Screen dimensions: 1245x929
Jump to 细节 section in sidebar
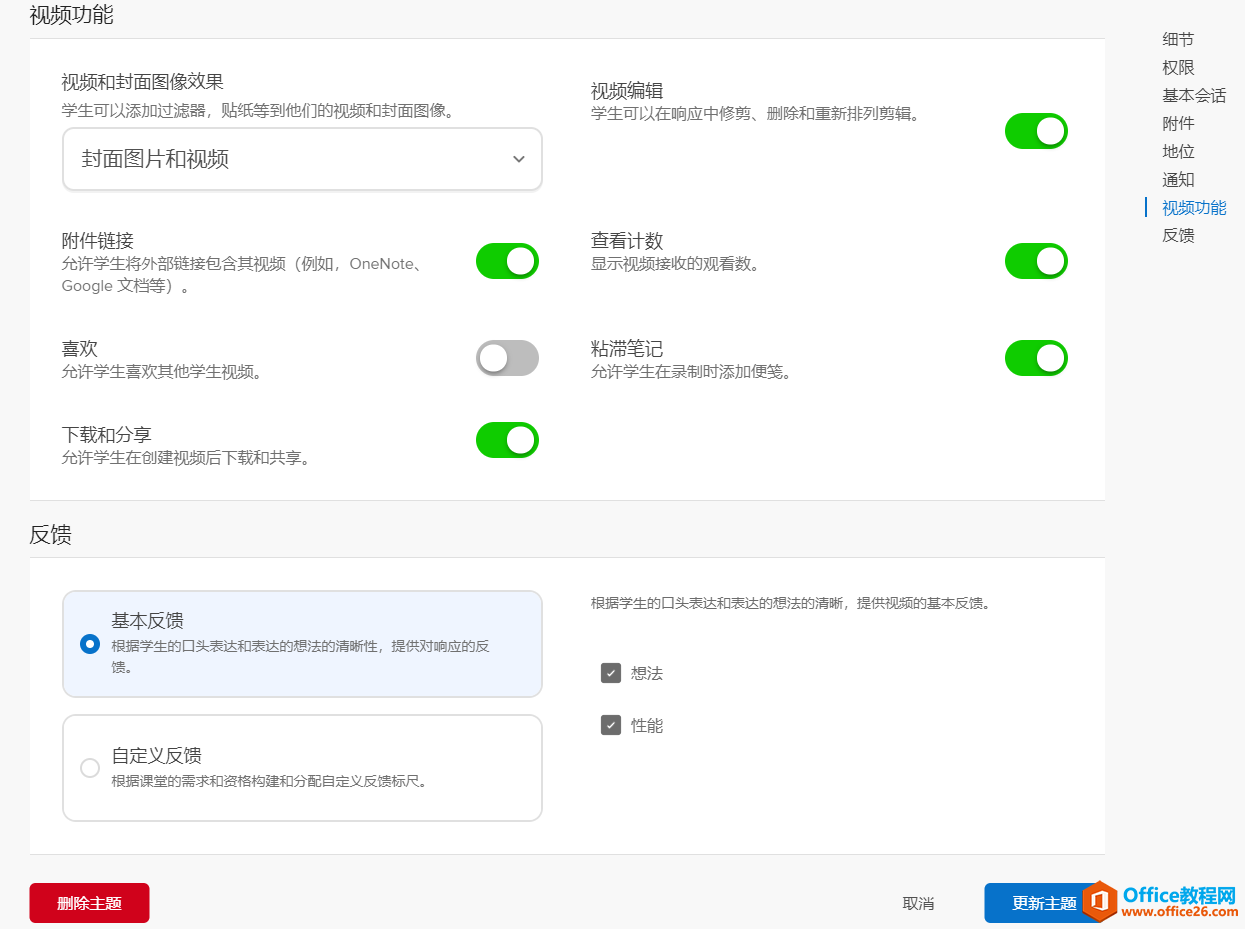pos(1177,40)
